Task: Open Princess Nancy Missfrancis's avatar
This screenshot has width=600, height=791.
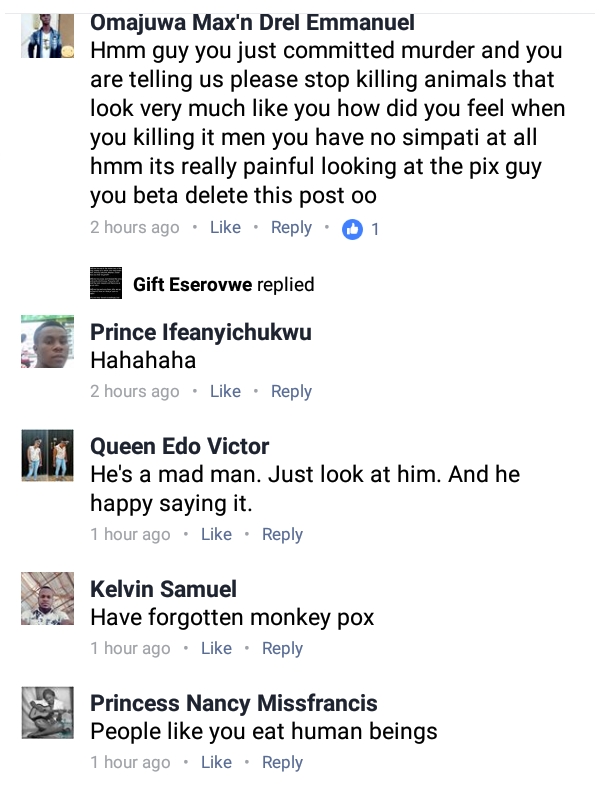Action: click(47, 712)
